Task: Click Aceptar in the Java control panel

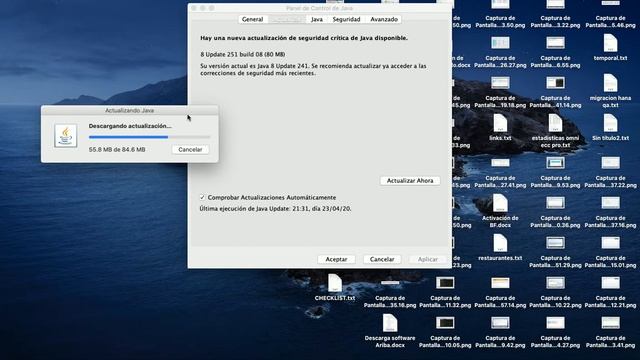Action: point(336,259)
